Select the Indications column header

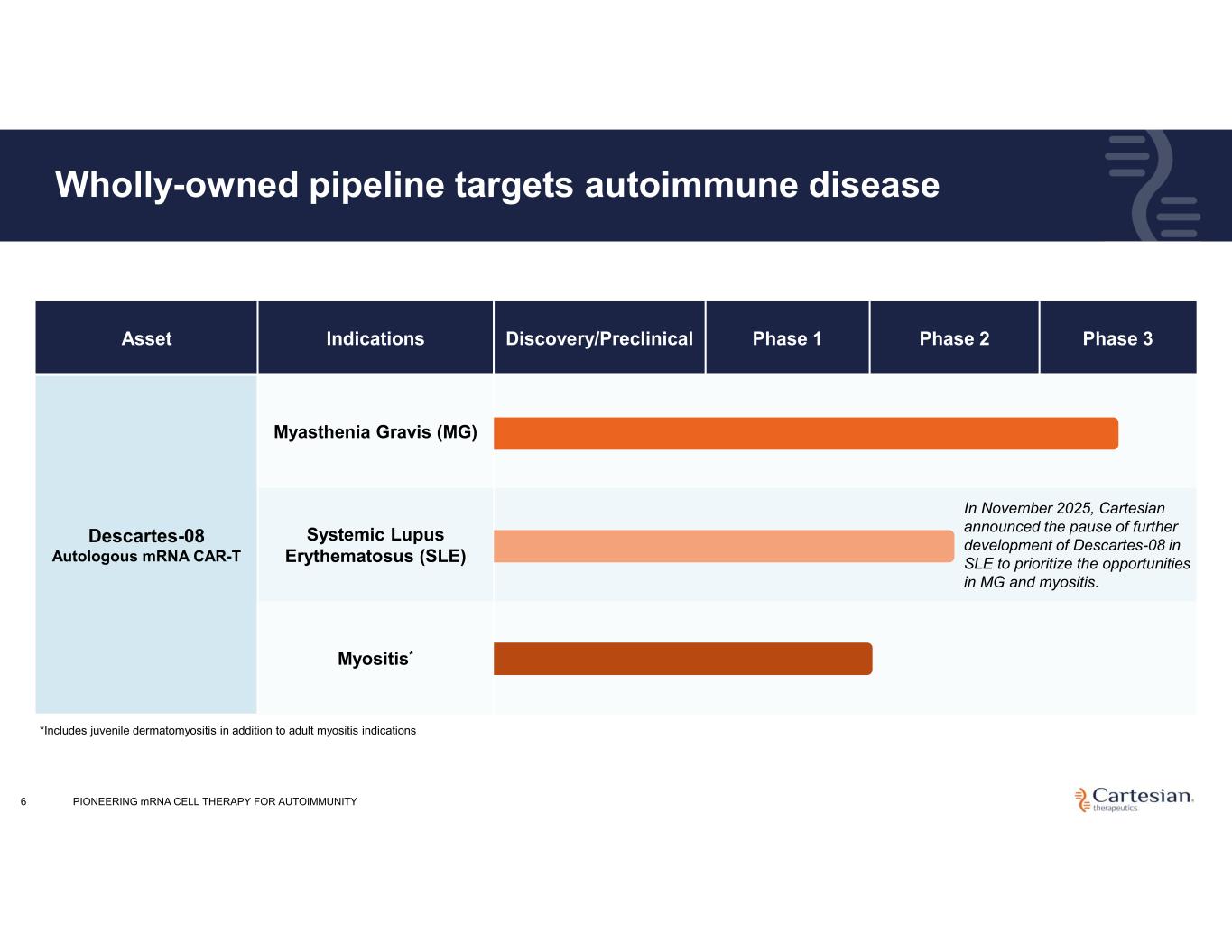(375, 338)
